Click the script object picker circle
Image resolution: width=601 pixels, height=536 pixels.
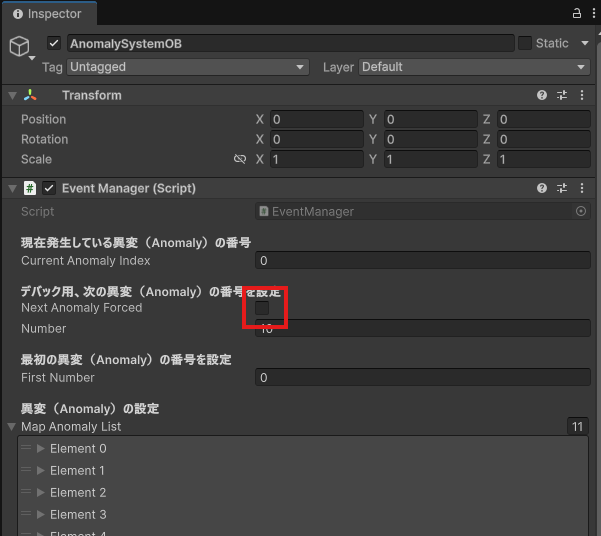coord(581,211)
